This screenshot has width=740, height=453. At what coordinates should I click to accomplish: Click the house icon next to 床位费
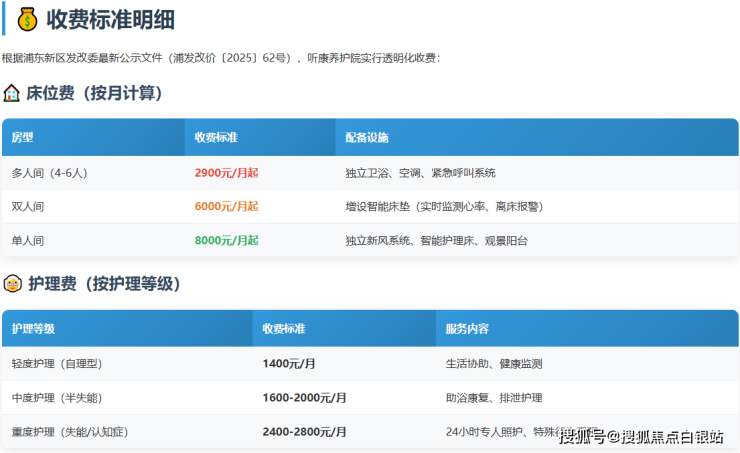[x=12, y=93]
